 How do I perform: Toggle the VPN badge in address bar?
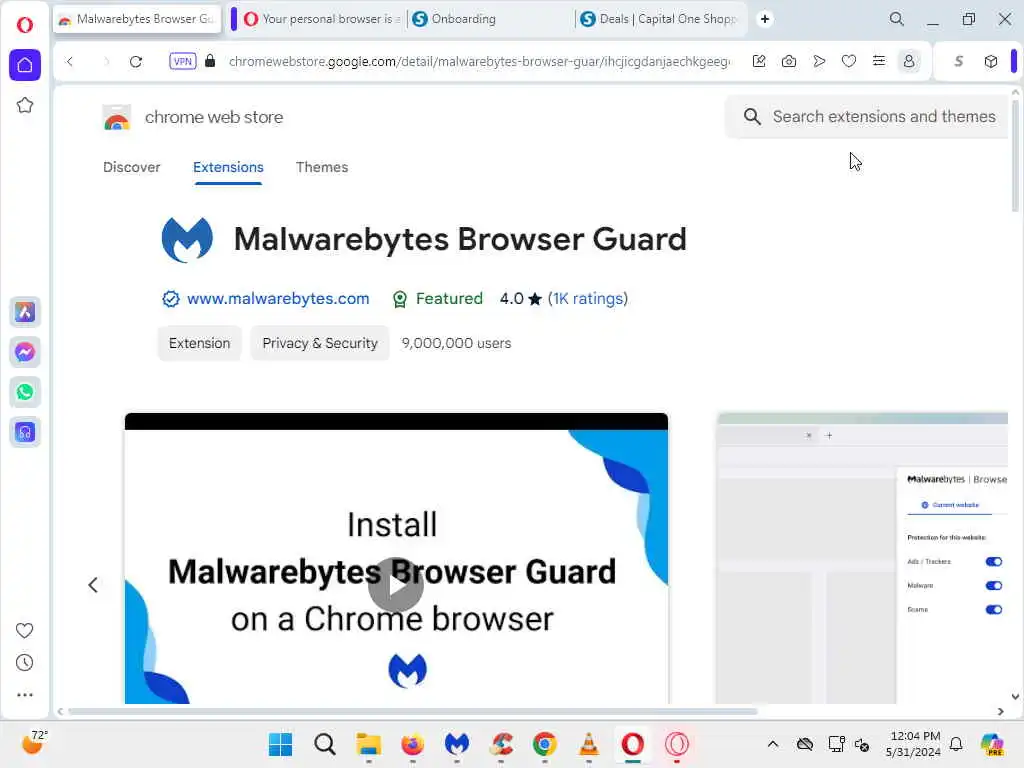coord(182,61)
